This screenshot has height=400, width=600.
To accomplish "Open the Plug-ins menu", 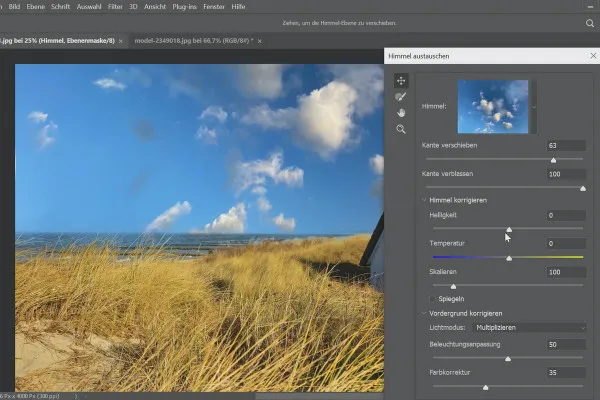I will 184,7.
